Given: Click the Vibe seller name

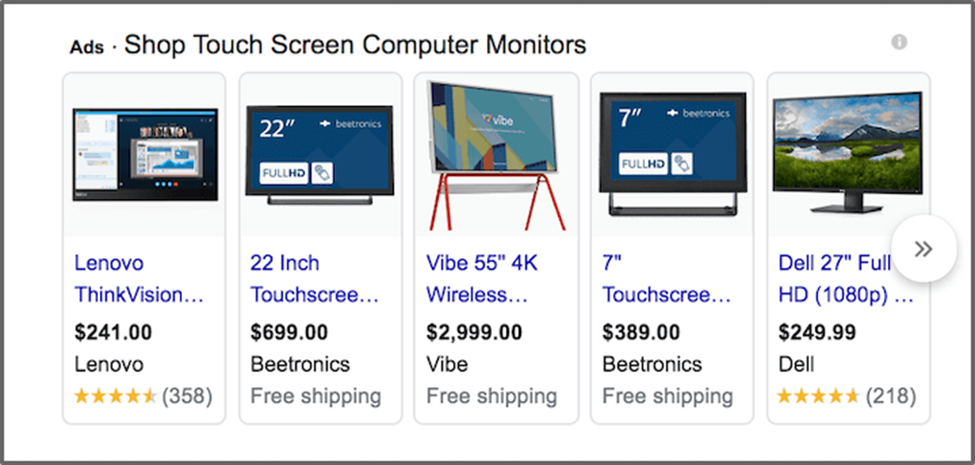Looking at the screenshot, I should click(x=448, y=364).
